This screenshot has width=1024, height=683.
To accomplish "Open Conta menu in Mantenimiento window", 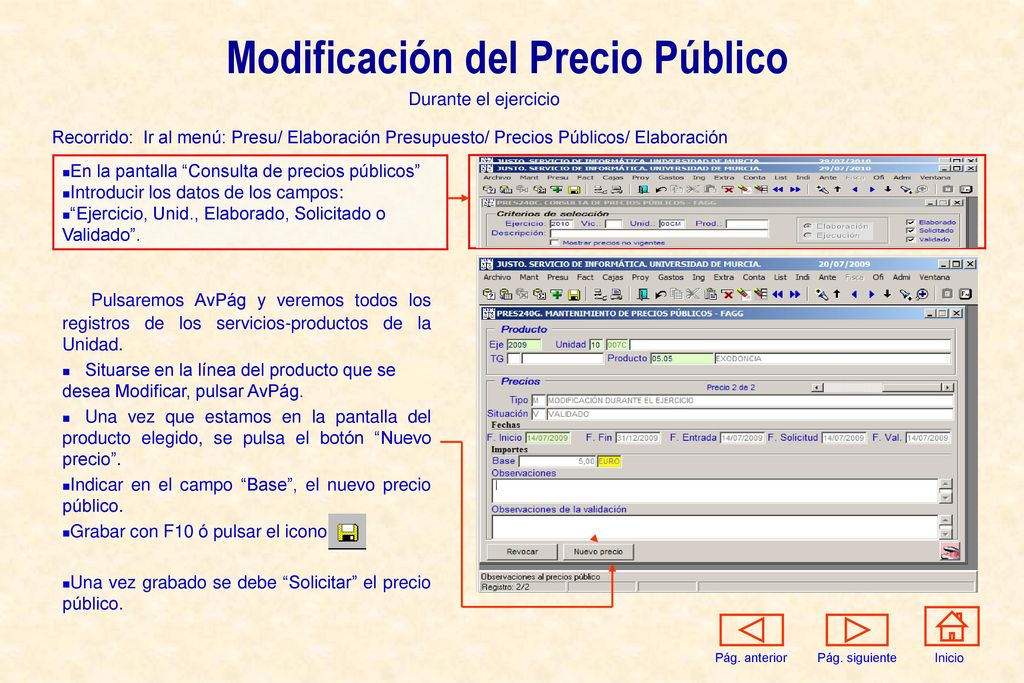I will (x=754, y=277).
